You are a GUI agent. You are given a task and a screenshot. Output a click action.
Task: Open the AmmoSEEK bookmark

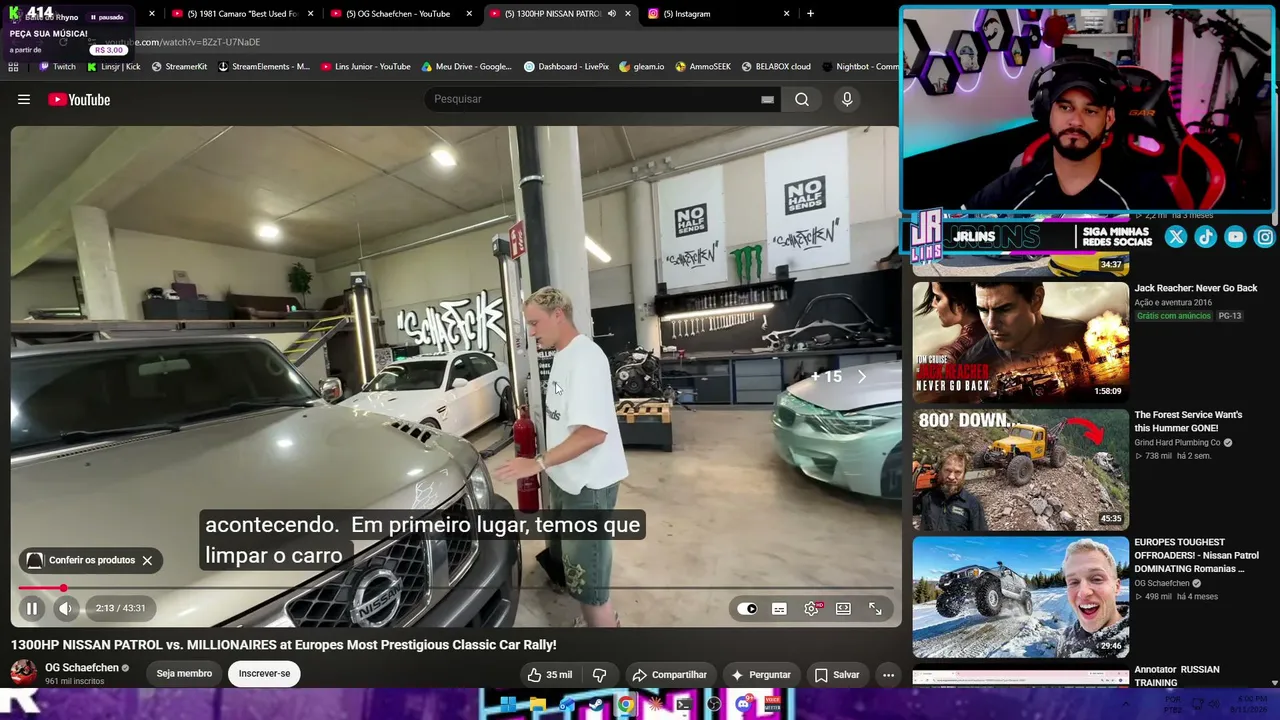pos(702,67)
